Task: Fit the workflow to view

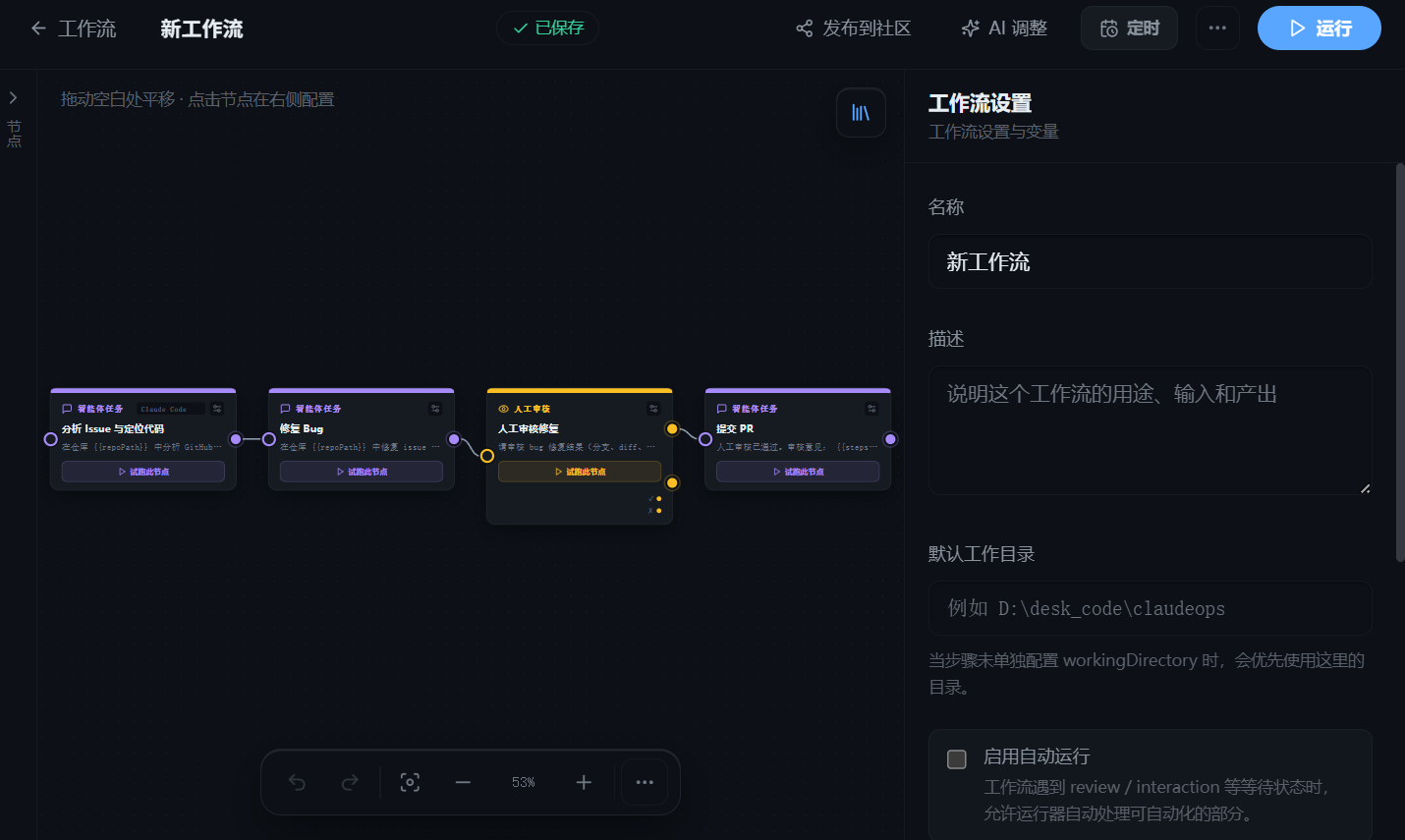Action: (410, 782)
